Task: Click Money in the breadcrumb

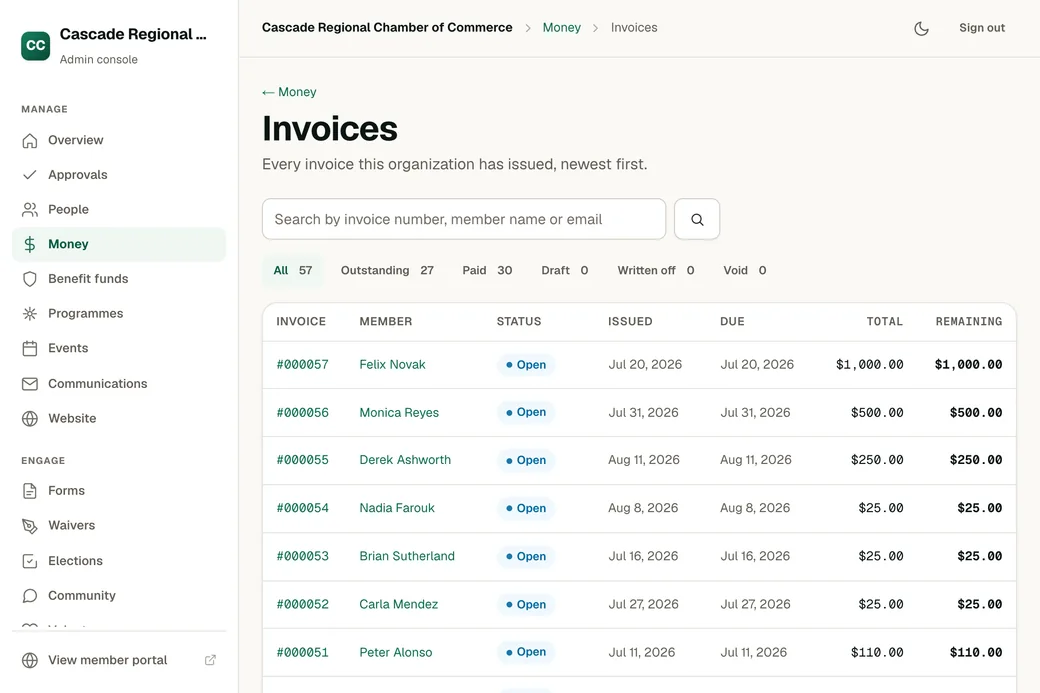Action: pyautogui.click(x=561, y=28)
